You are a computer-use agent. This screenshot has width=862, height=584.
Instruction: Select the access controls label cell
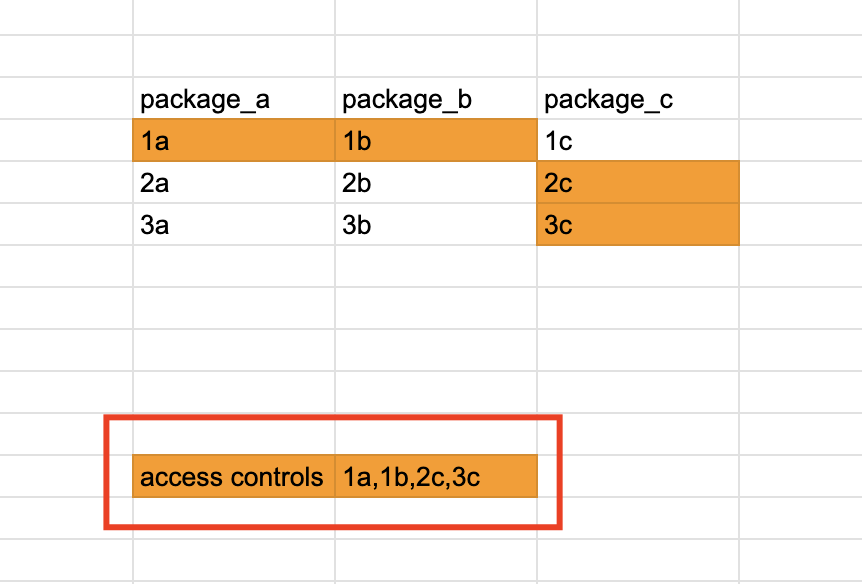tap(234, 476)
